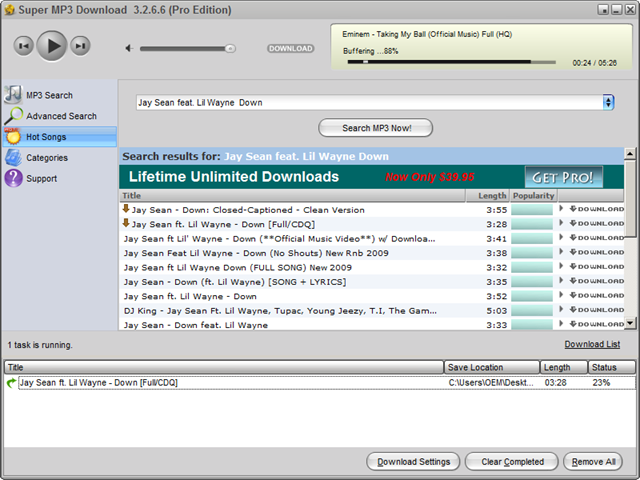The height and width of the screenshot is (480, 640).
Task: Seek within the Eminem track progress bar
Action: 451,62
